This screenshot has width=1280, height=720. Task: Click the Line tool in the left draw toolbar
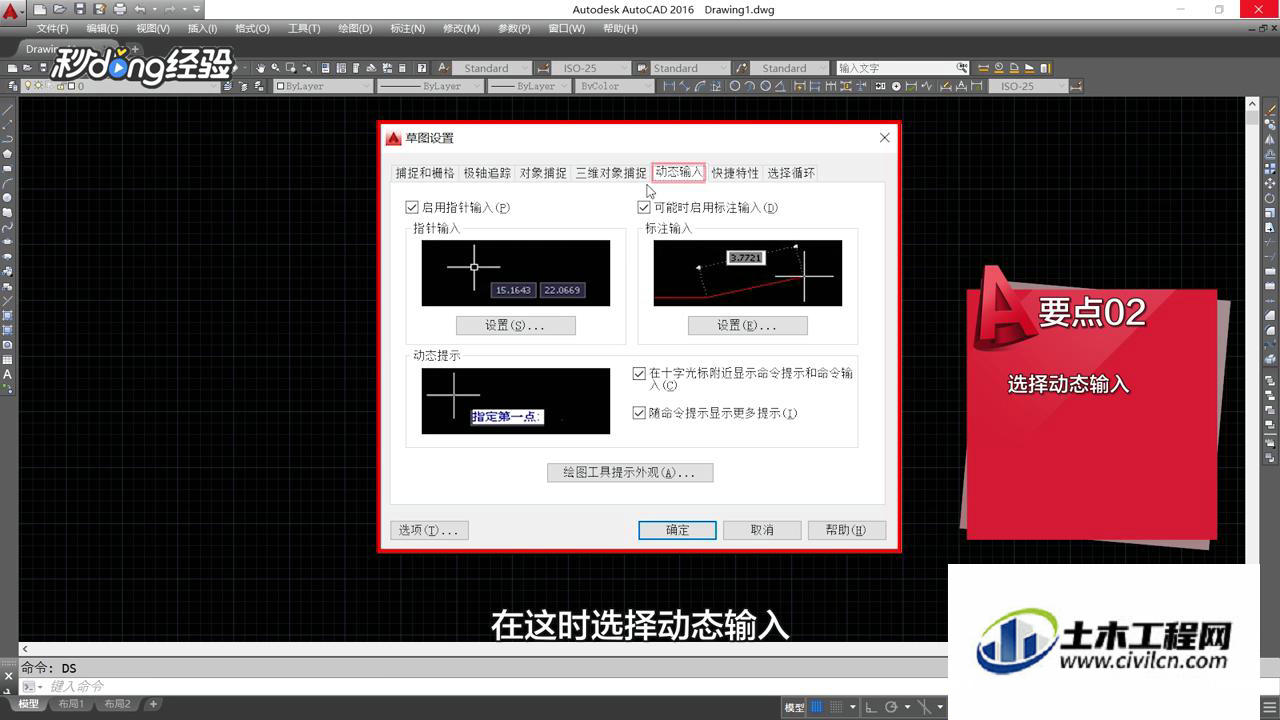[7, 109]
